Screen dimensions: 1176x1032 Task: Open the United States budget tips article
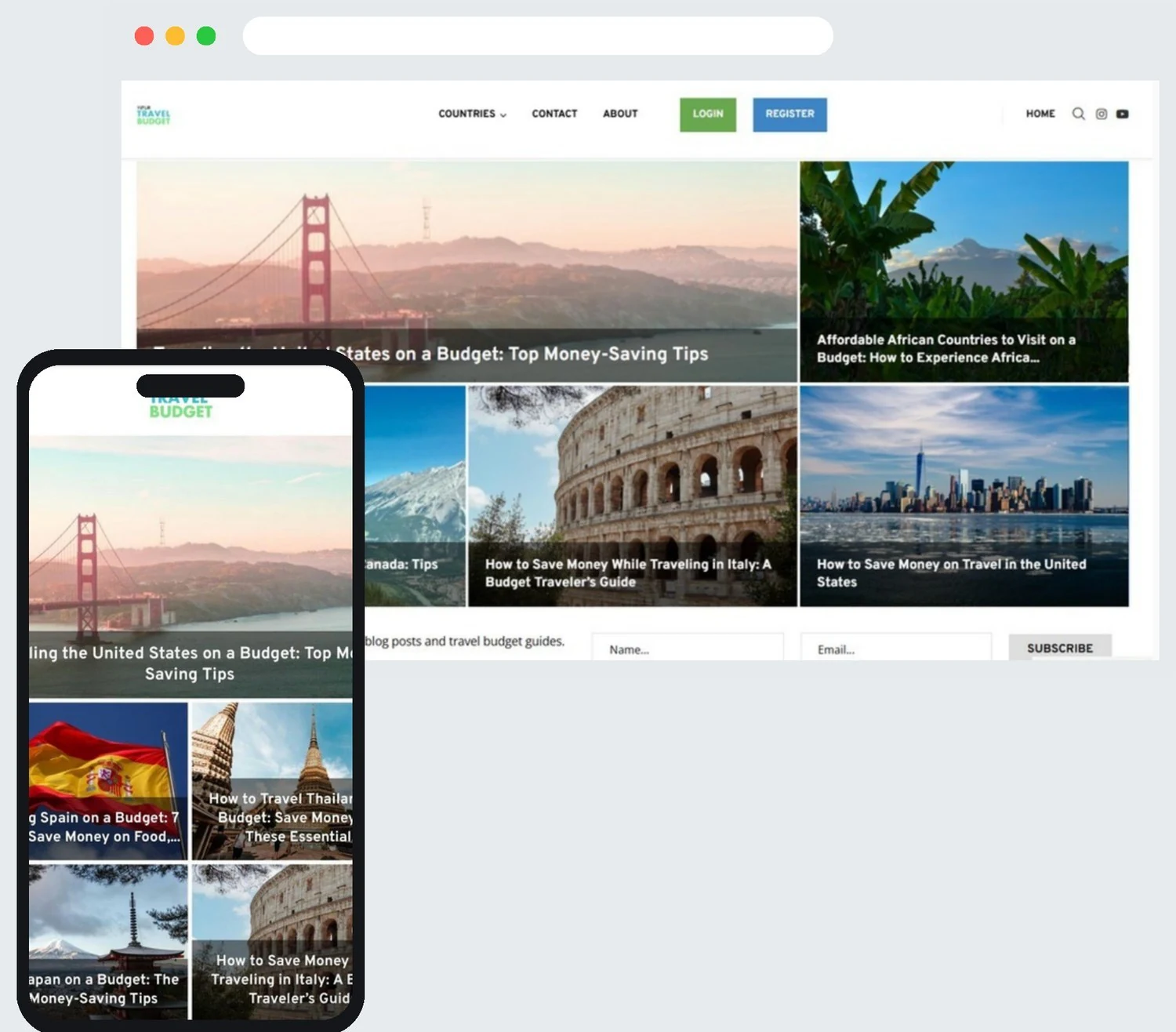coord(466,271)
